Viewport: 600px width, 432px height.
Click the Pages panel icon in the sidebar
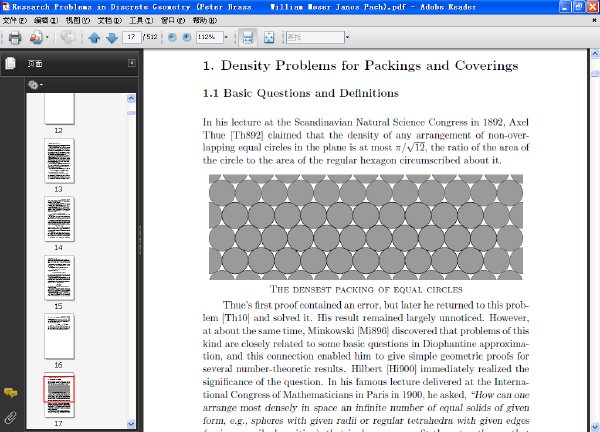[x=10, y=63]
